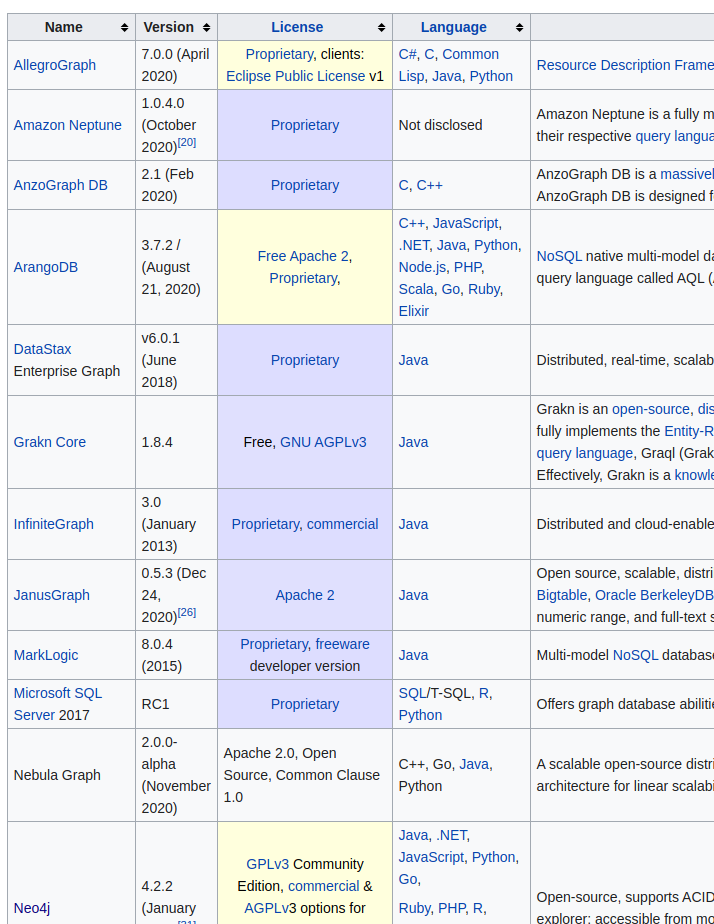Open Proprietary link in Amazon Neptune row
The image size is (714, 924).
pyautogui.click(x=305, y=126)
